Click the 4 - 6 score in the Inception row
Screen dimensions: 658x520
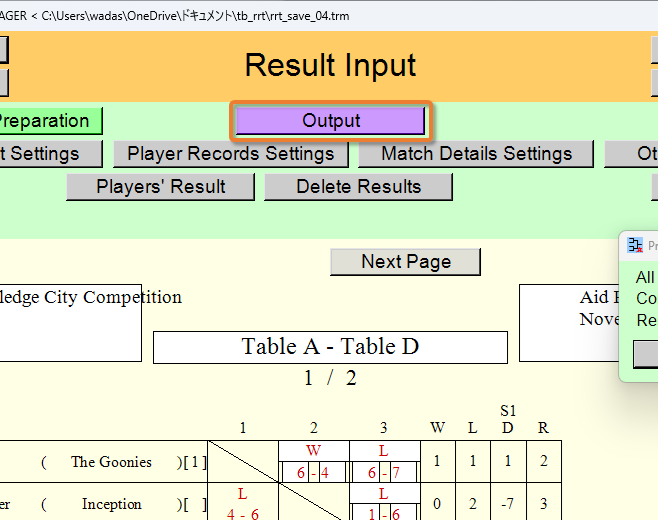tap(243, 514)
